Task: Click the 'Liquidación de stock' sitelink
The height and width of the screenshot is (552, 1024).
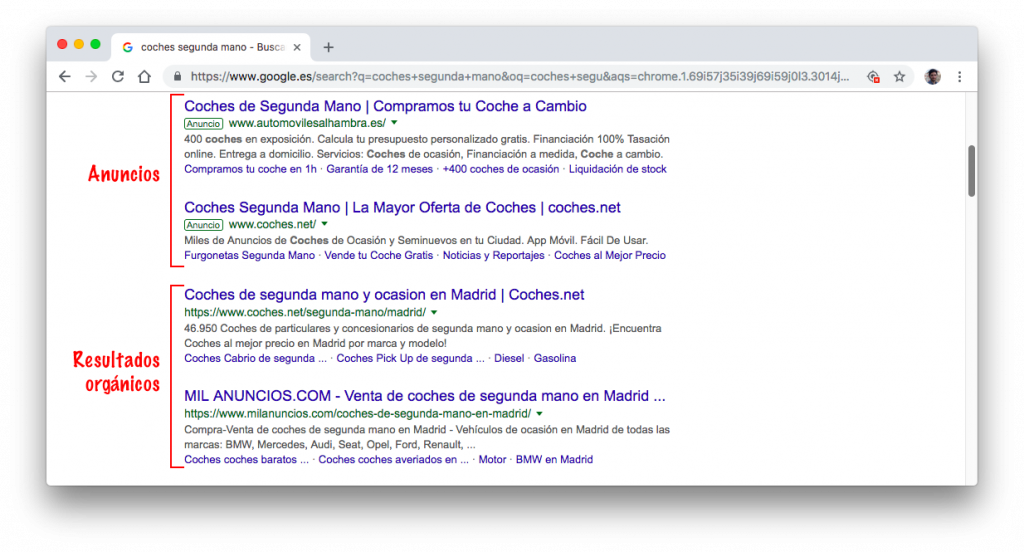Action: [x=618, y=169]
